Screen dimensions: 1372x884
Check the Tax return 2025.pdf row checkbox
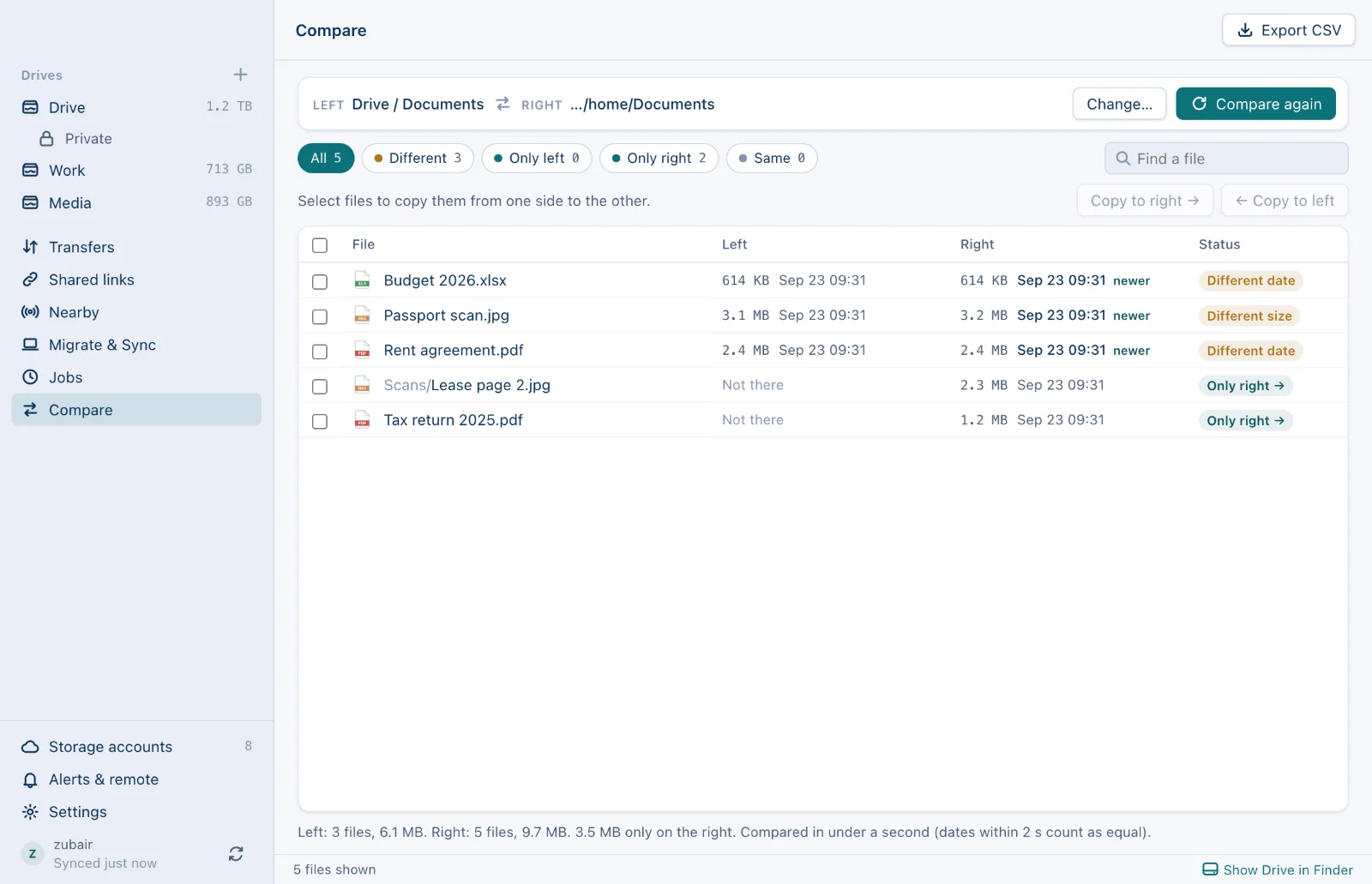pos(320,421)
